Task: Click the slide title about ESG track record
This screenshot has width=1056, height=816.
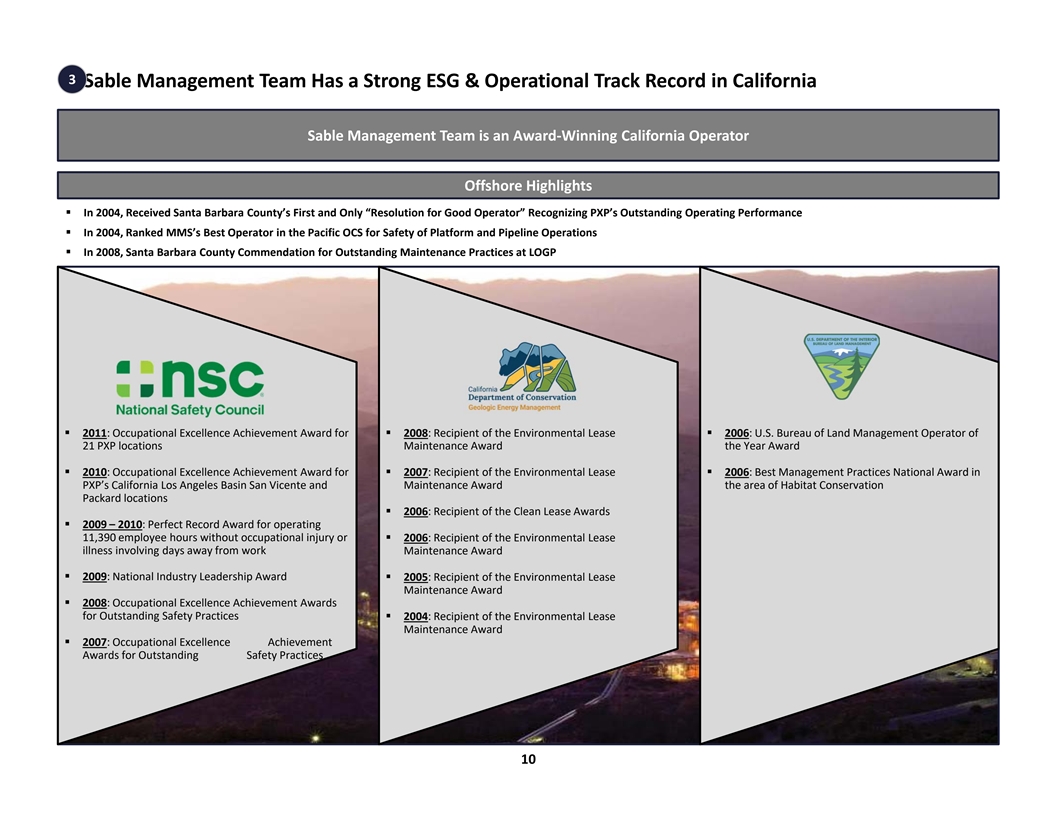Action: click(450, 81)
